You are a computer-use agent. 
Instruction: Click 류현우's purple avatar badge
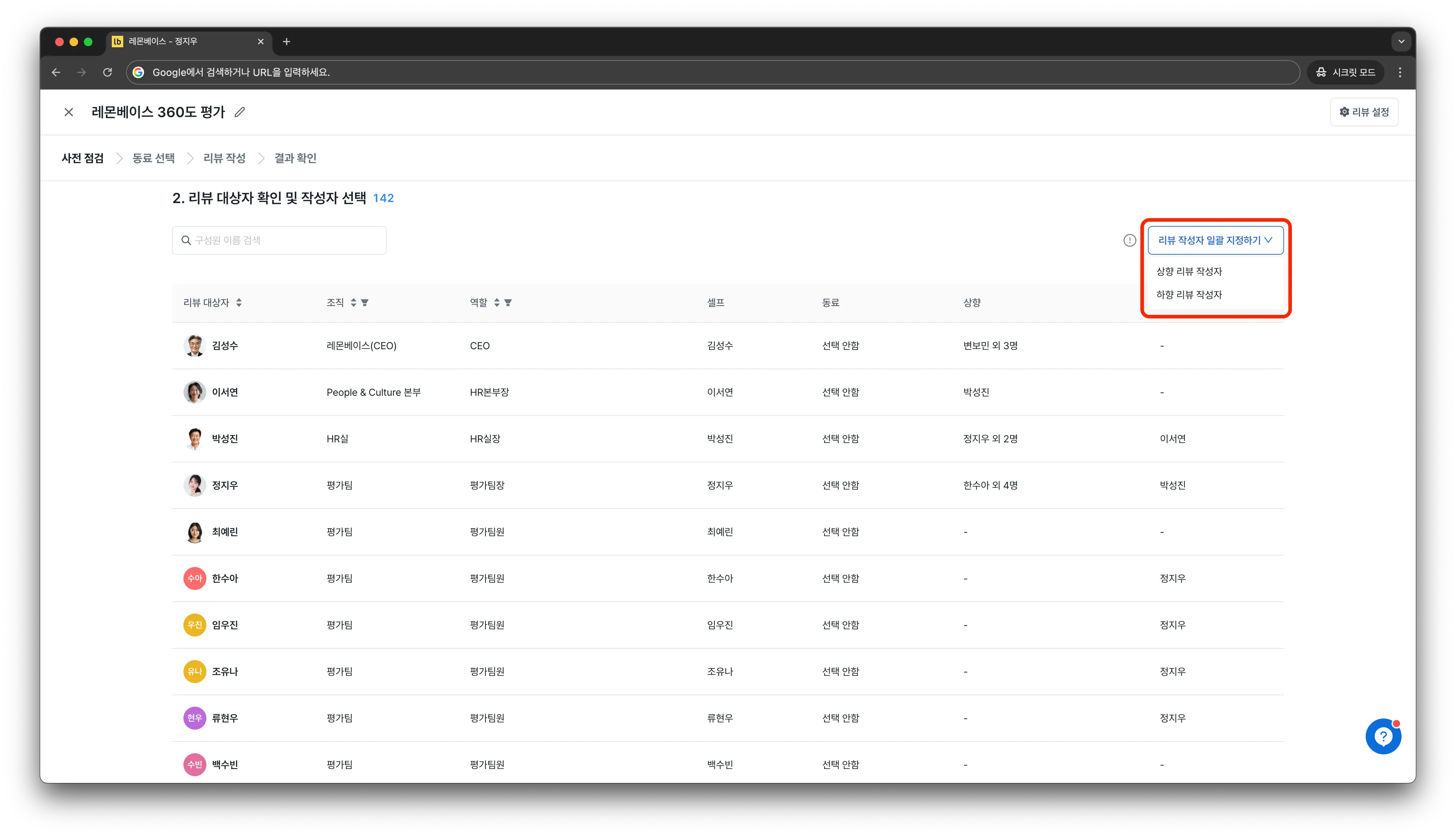[x=195, y=718]
